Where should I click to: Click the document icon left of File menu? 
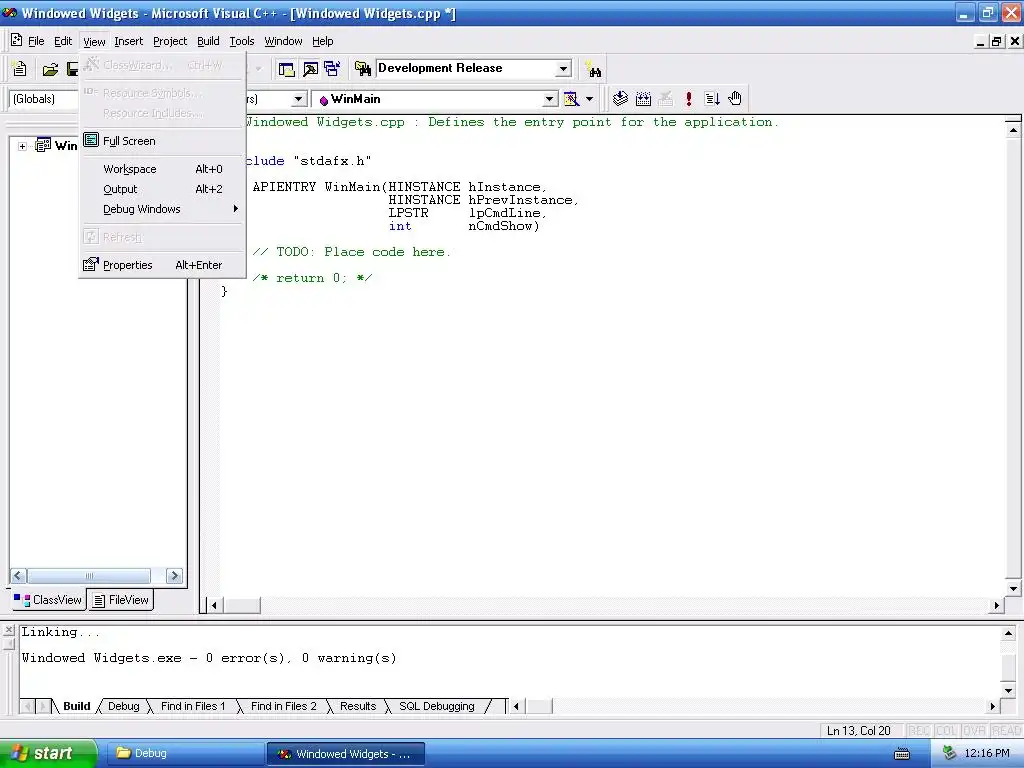point(16,40)
